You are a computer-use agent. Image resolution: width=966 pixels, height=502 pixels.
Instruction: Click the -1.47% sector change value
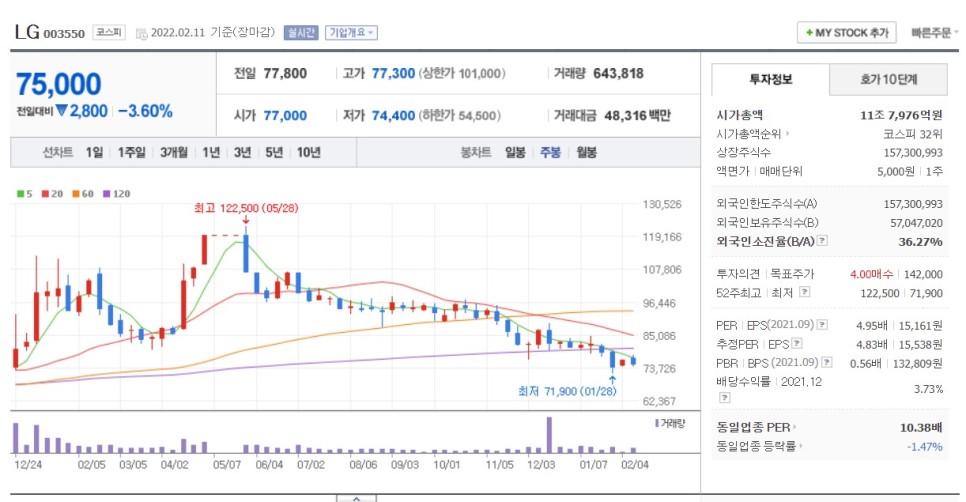[925, 447]
